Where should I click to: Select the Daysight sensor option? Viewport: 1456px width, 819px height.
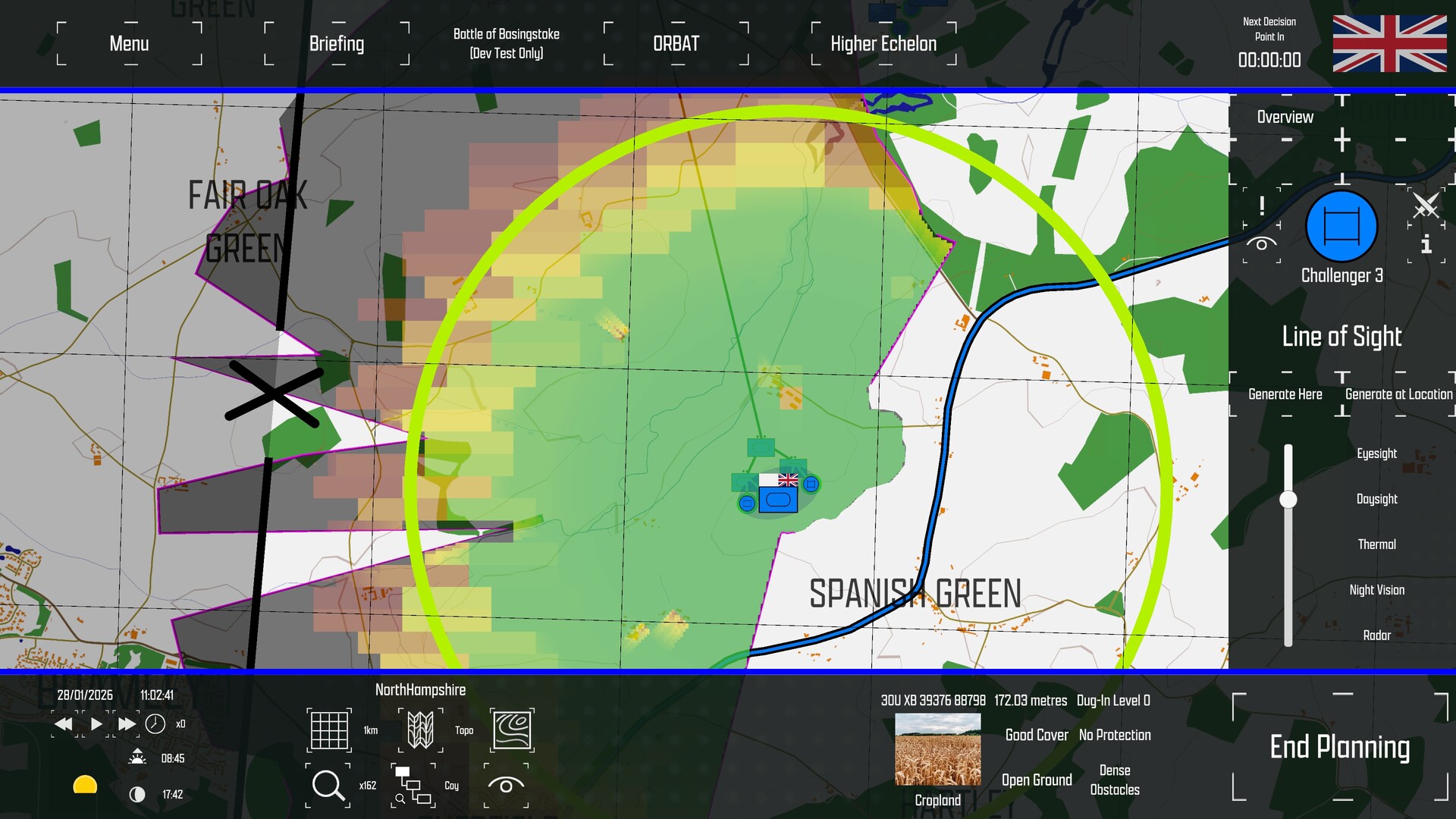(1376, 499)
